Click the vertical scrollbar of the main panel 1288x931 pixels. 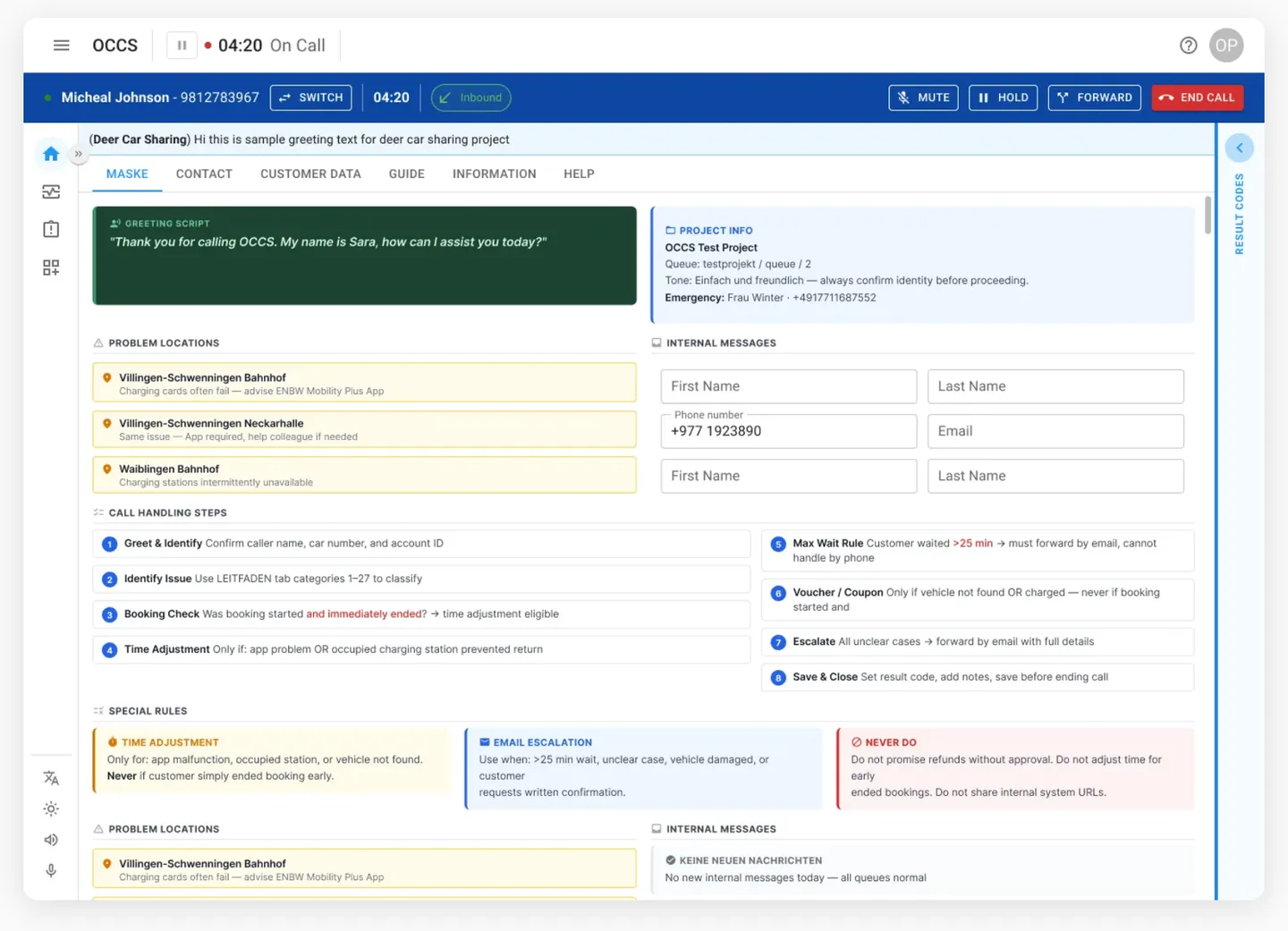[1207, 215]
